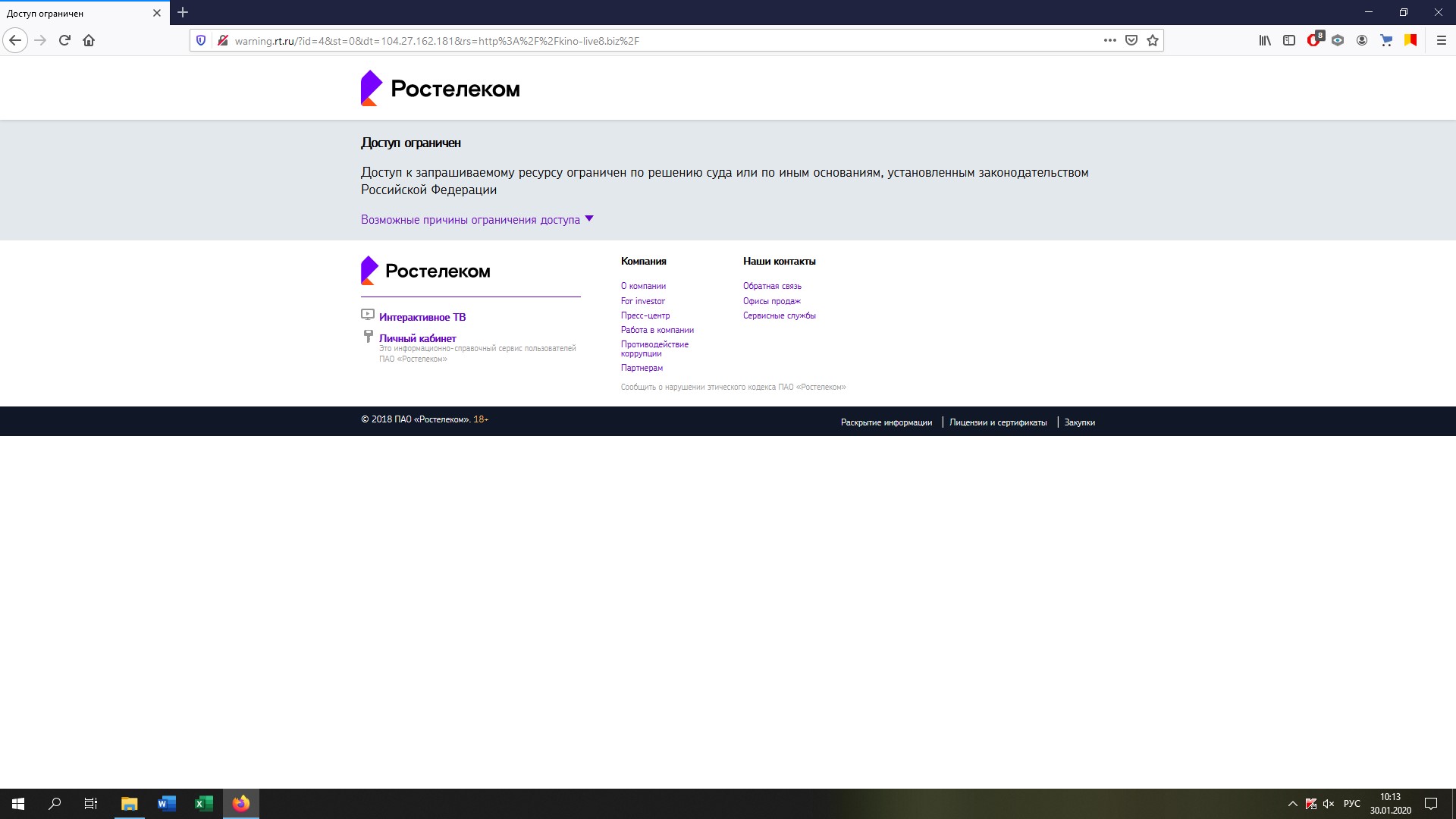
Task: Open the red extension with badge 8
Action: [x=1314, y=39]
